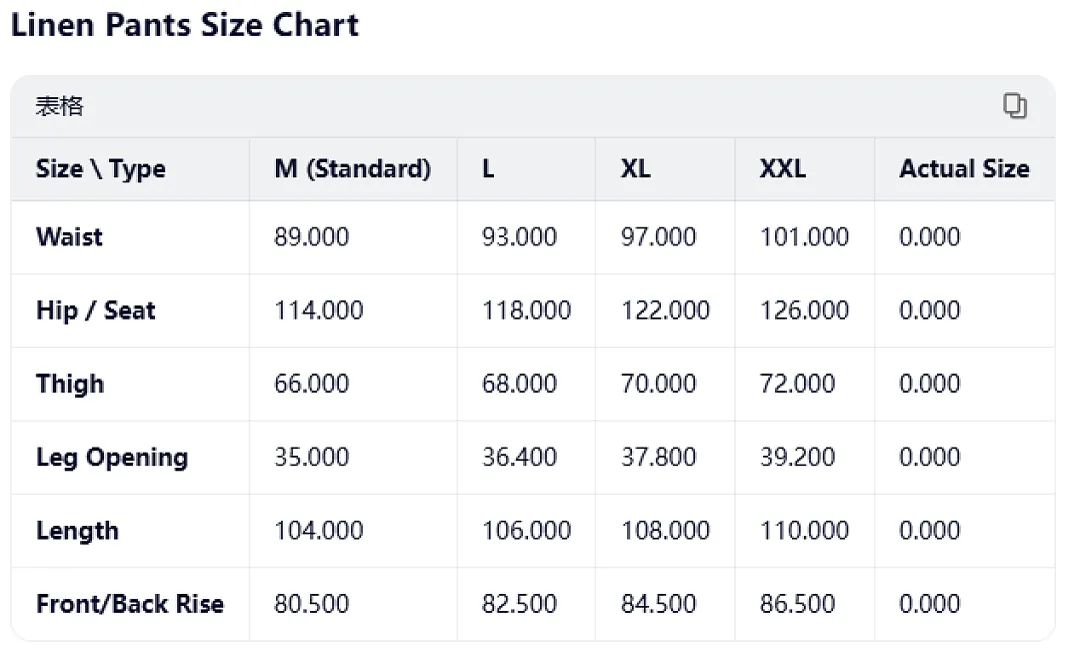1080x652 pixels.
Task: Click the 118.000 hip value
Action: (x=526, y=311)
